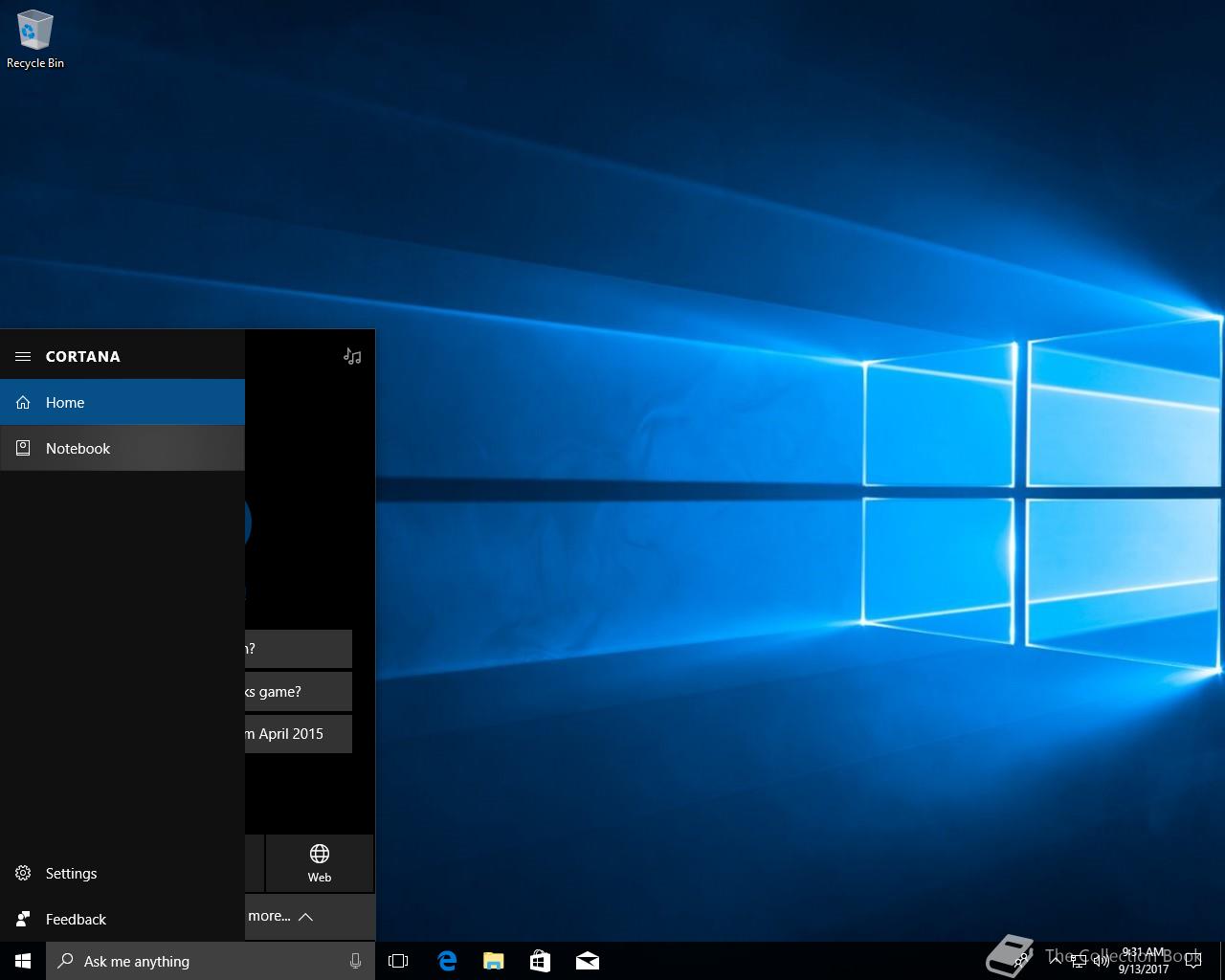Open Mail app from taskbar
This screenshot has height=980, width=1225.
(587, 961)
